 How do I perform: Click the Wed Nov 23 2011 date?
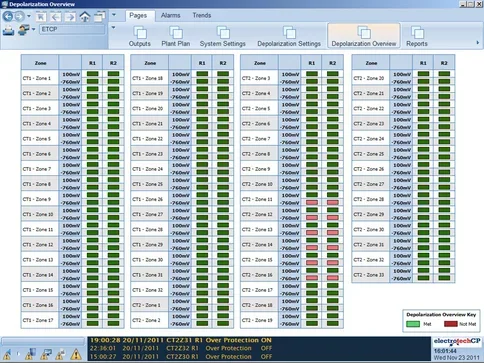click(x=457, y=358)
